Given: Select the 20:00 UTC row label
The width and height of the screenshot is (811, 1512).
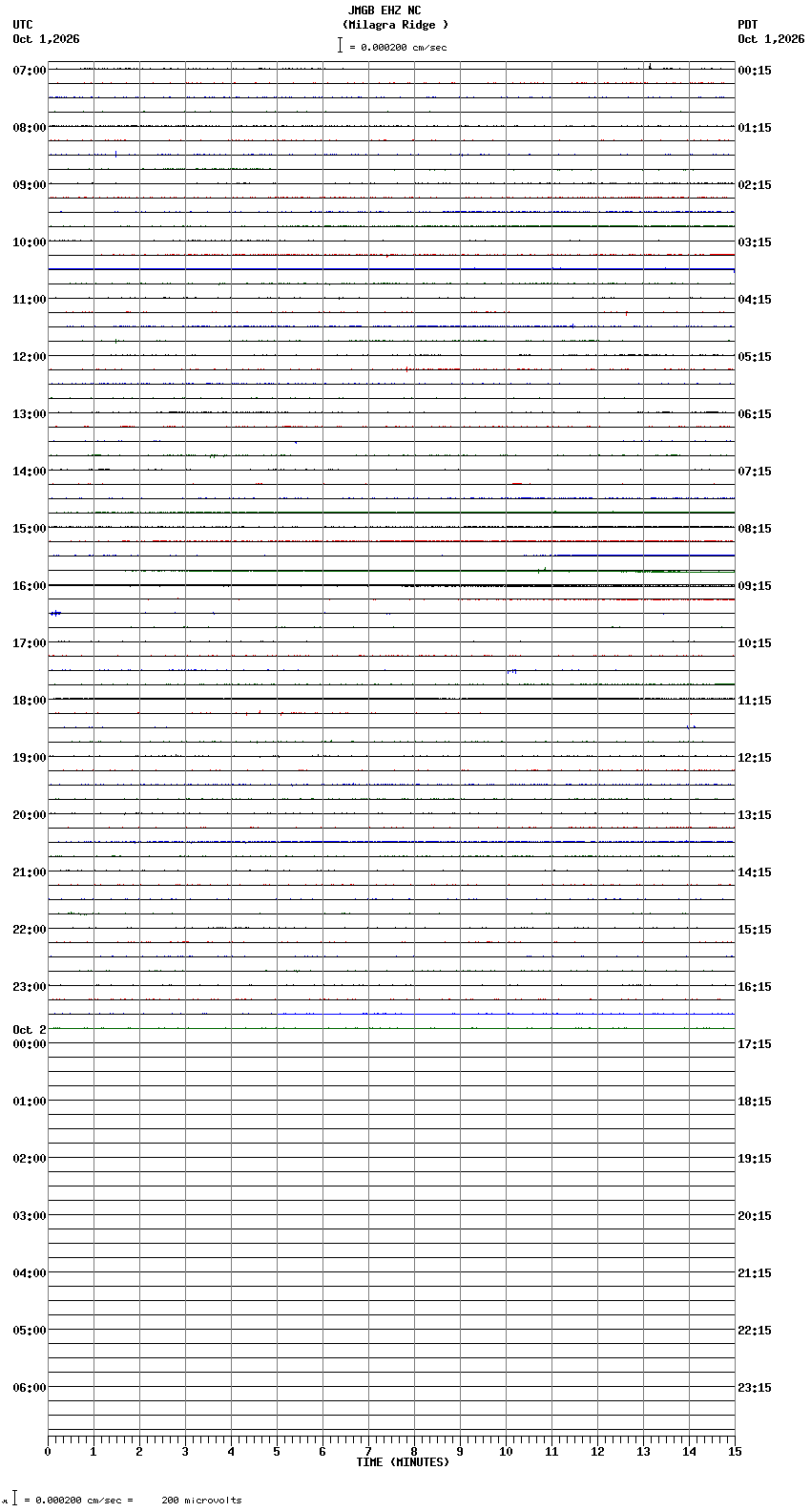Looking at the screenshot, I should [30, 815].
